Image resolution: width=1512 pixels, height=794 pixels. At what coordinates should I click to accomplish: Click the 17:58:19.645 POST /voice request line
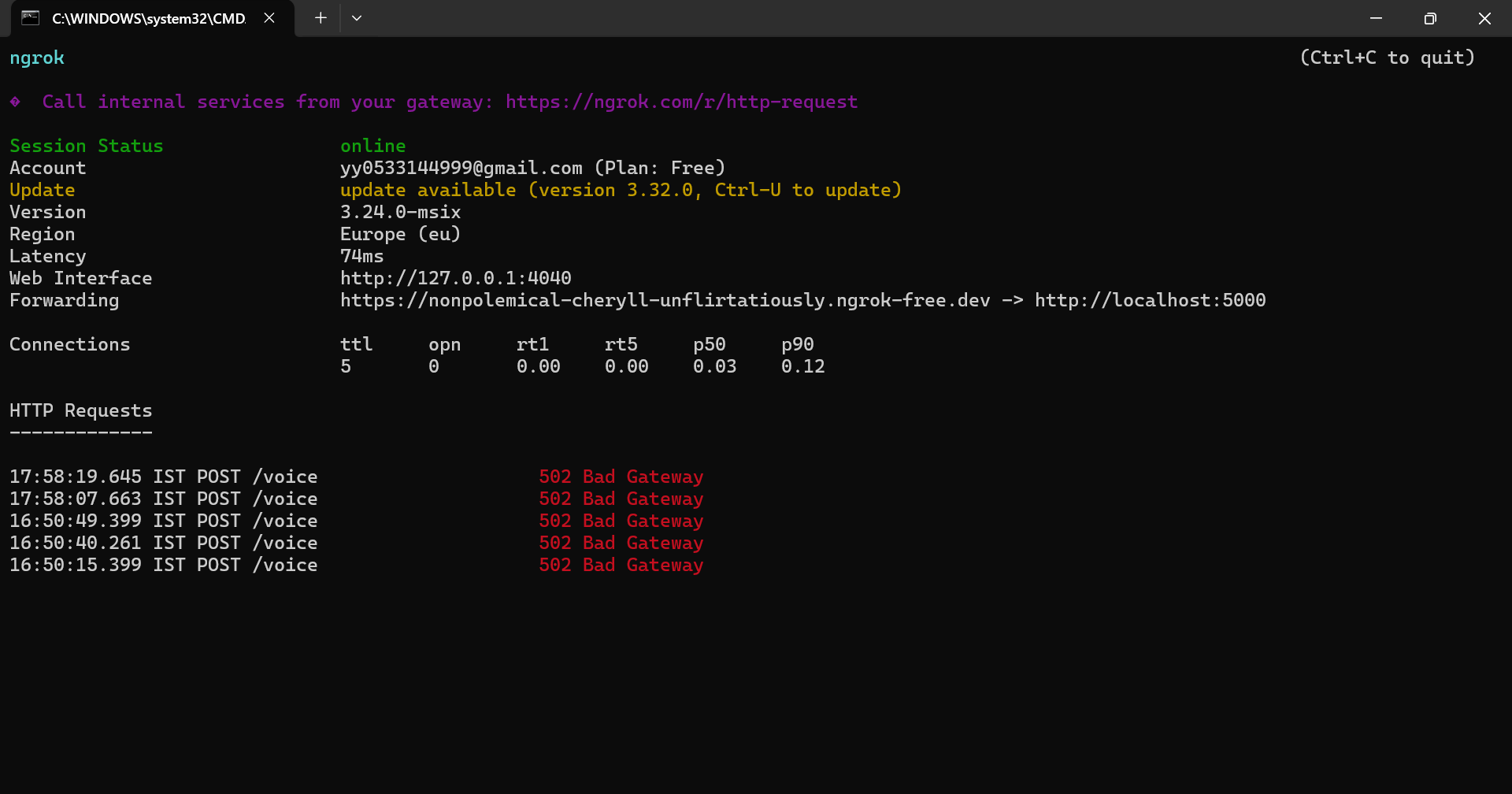(164, 477)
